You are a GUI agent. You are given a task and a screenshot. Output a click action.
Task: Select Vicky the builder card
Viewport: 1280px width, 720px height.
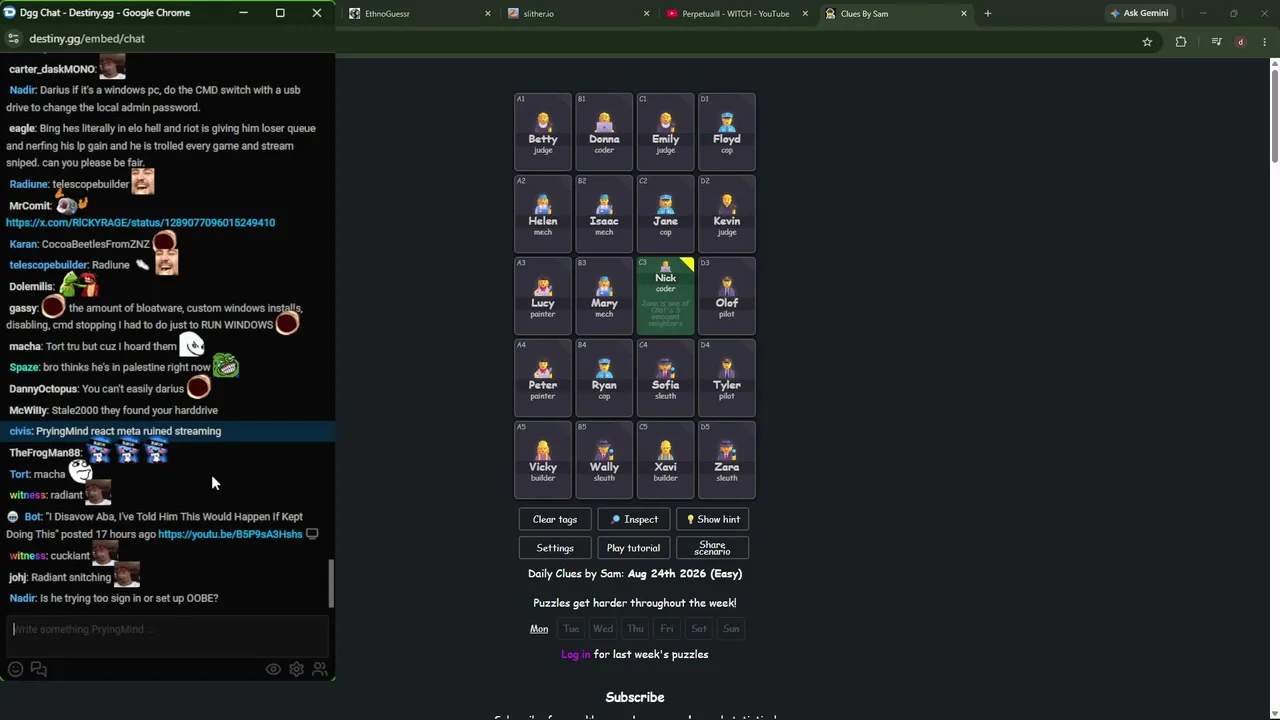click(543, 459)
